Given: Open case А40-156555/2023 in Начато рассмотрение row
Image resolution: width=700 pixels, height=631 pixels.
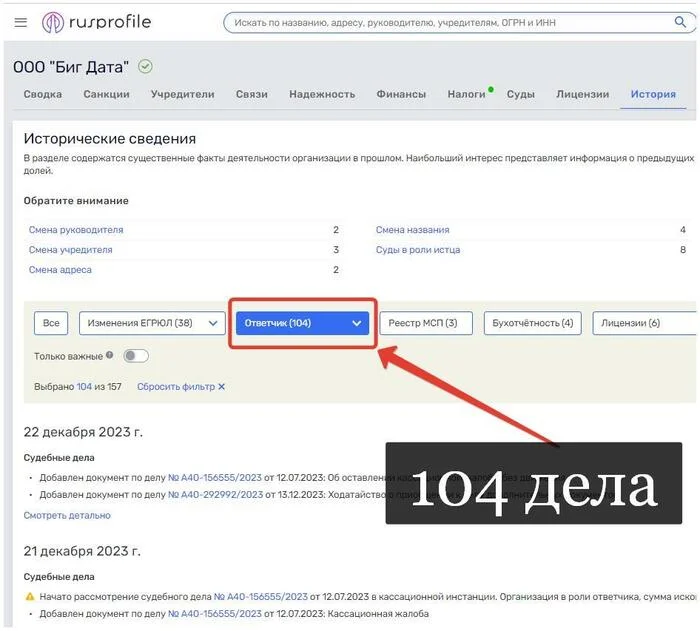Looking at the screenshot, I should (x=261, y=597).
